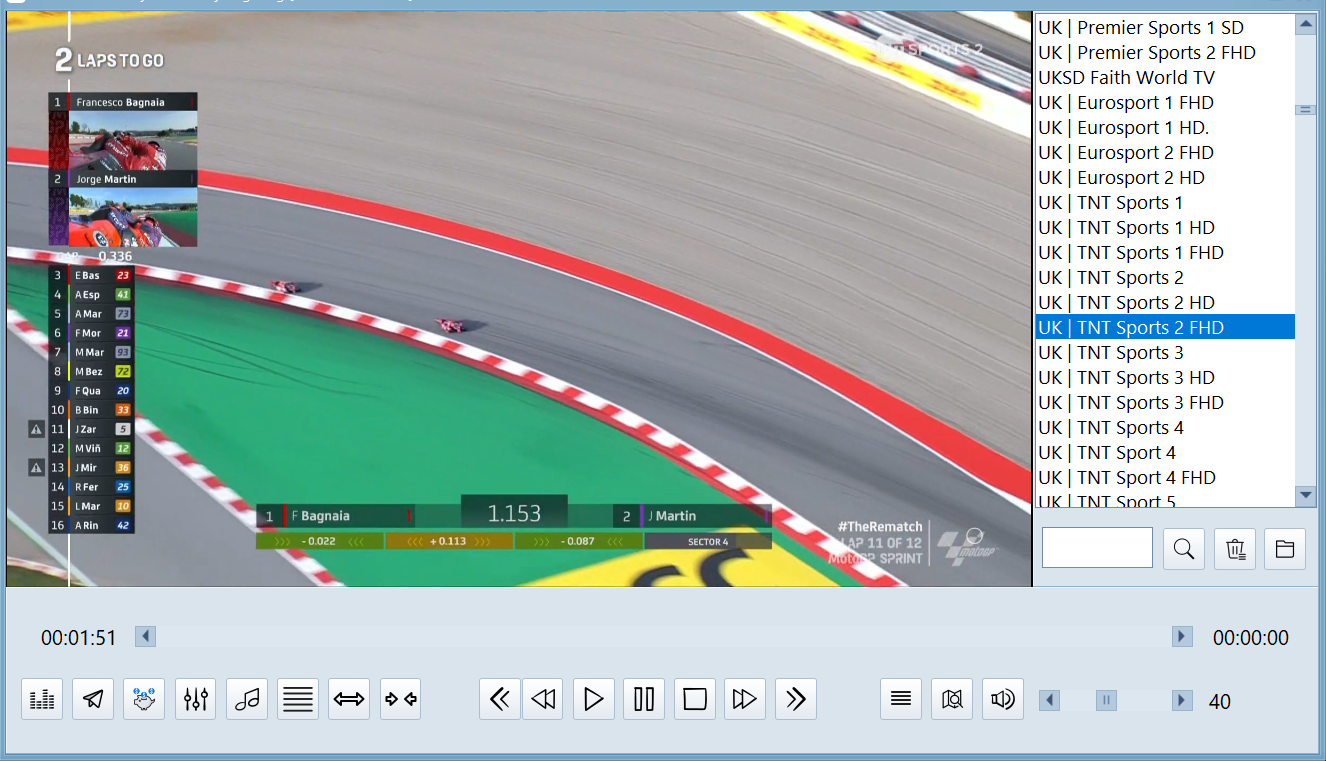Click the channel list scrollbar thumb

coord(1305,110)
